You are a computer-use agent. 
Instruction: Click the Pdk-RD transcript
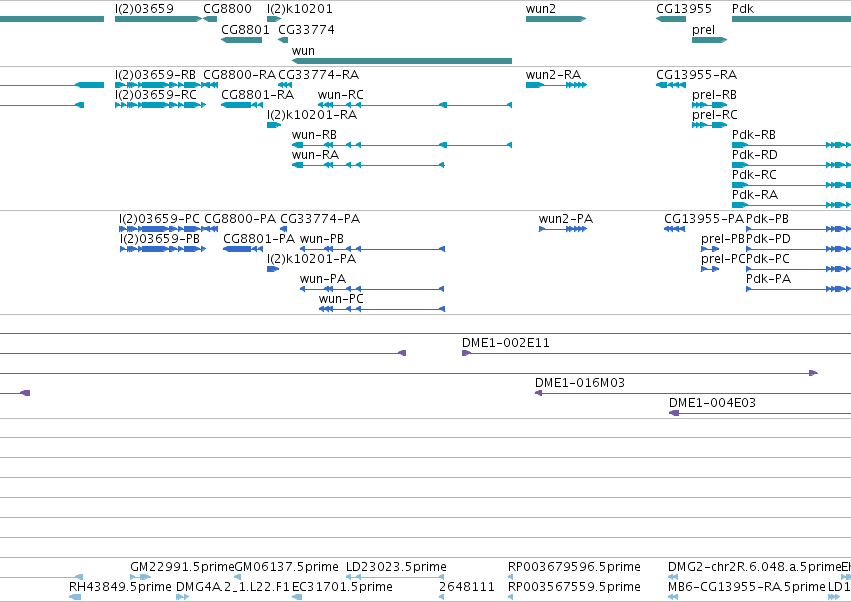791,165
